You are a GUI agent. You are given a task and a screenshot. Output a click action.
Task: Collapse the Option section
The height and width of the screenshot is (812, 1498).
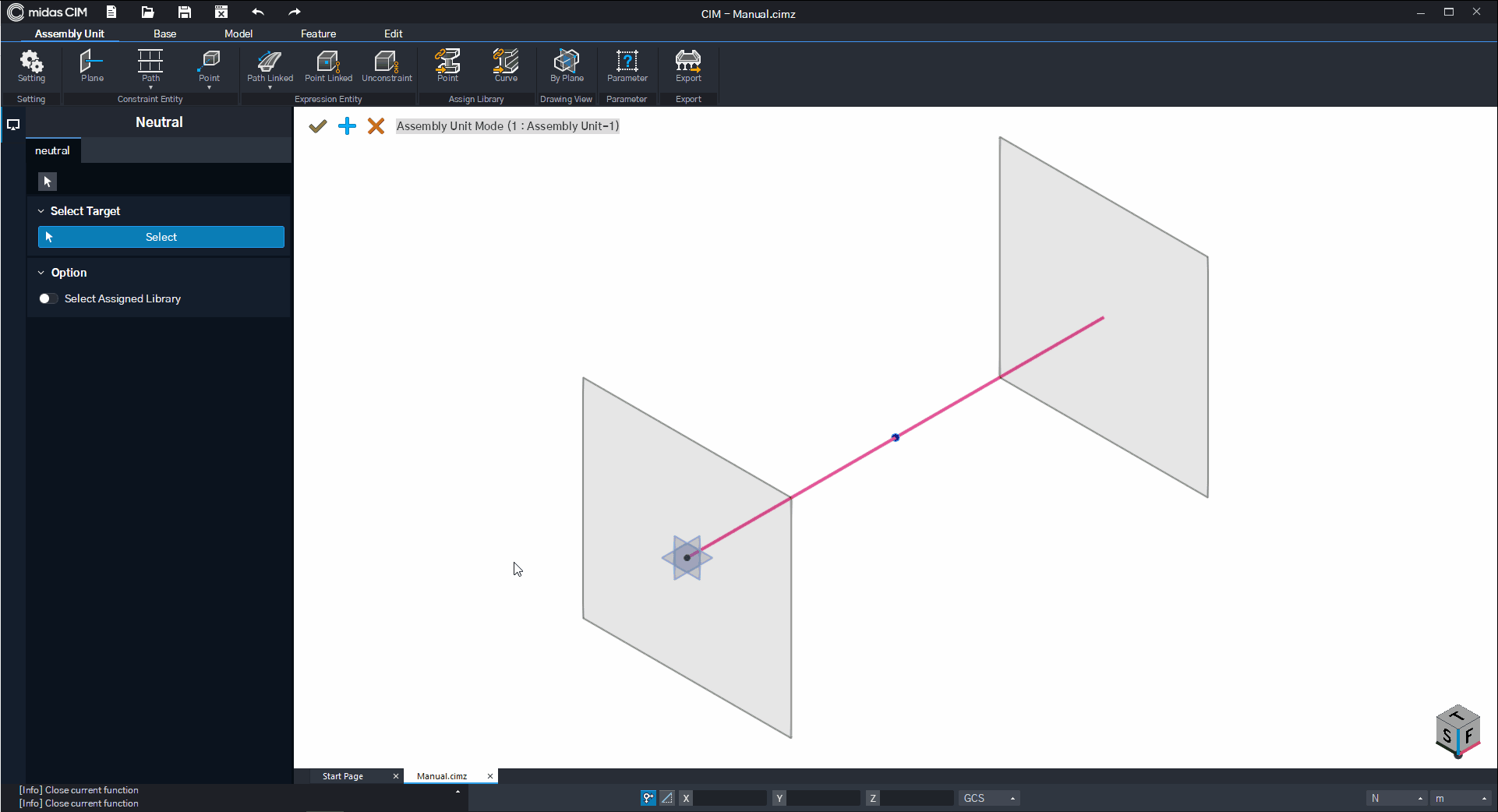pos(41,273)
